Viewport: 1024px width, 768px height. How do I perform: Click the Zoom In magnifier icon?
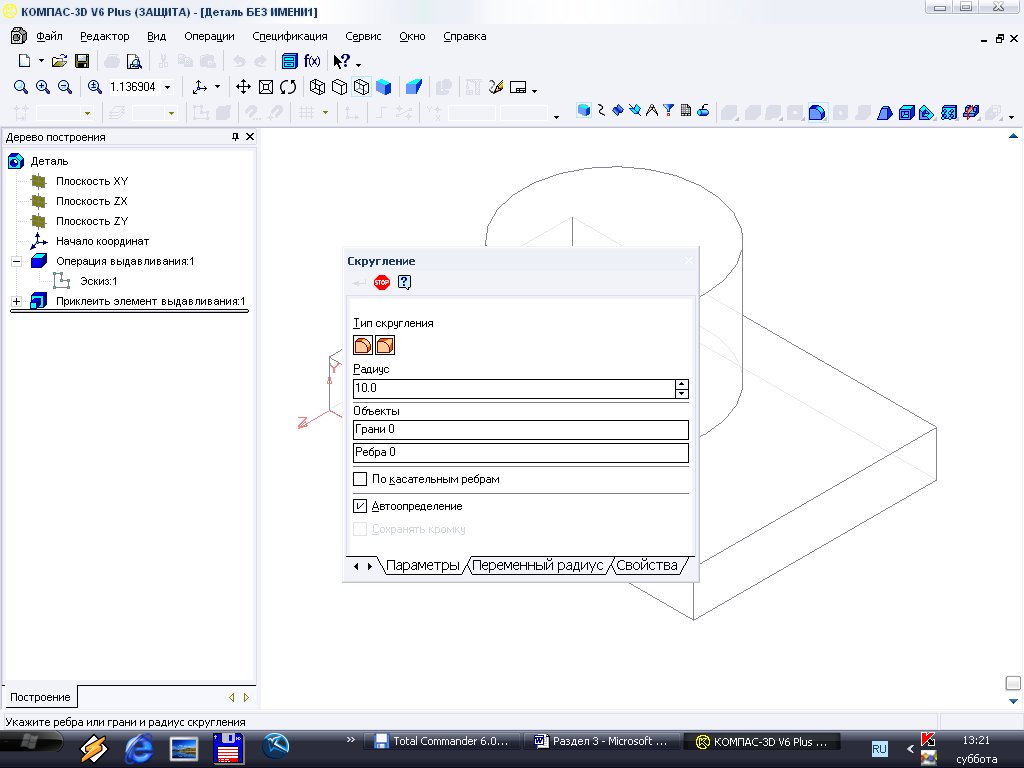coord(43,87)
